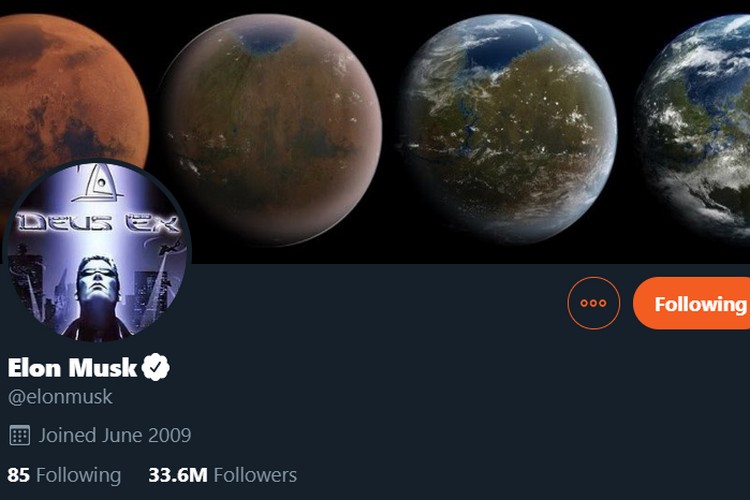Click the Joined June 2009 text
Screen dimensions: 750x500
(x=115, y=435)
